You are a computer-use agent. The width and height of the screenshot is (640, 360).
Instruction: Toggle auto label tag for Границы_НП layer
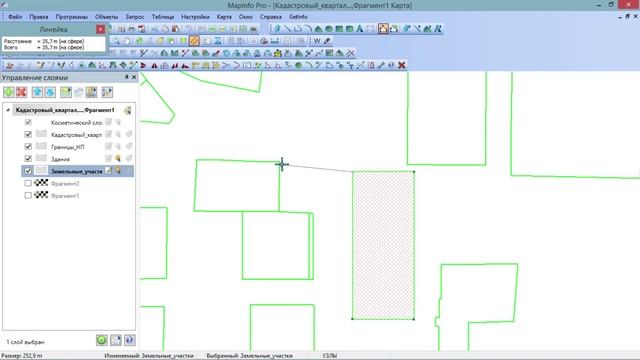click(x=129, y=147)
